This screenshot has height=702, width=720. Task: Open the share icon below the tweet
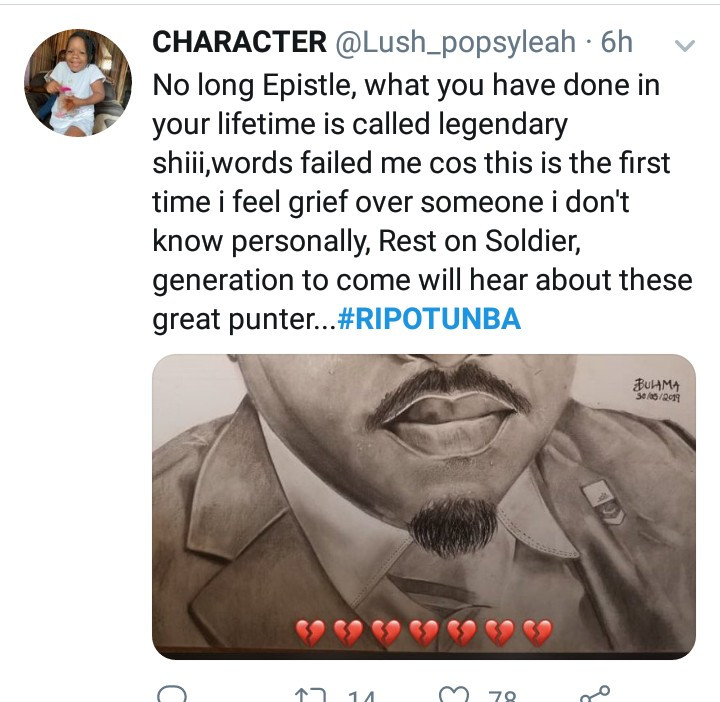click(596, 694)
